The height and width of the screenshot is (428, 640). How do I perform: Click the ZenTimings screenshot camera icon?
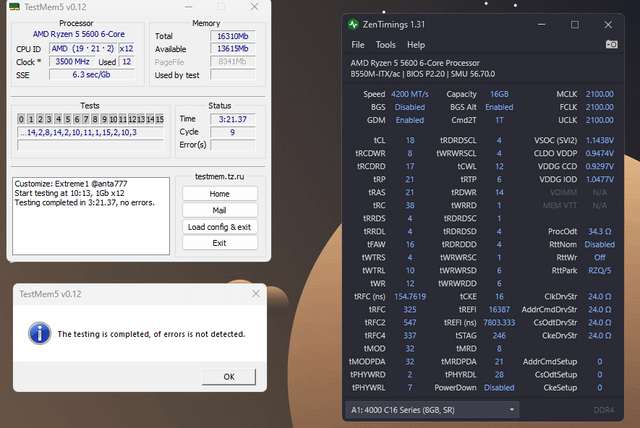pyautogui.click(x=611, y=44)
